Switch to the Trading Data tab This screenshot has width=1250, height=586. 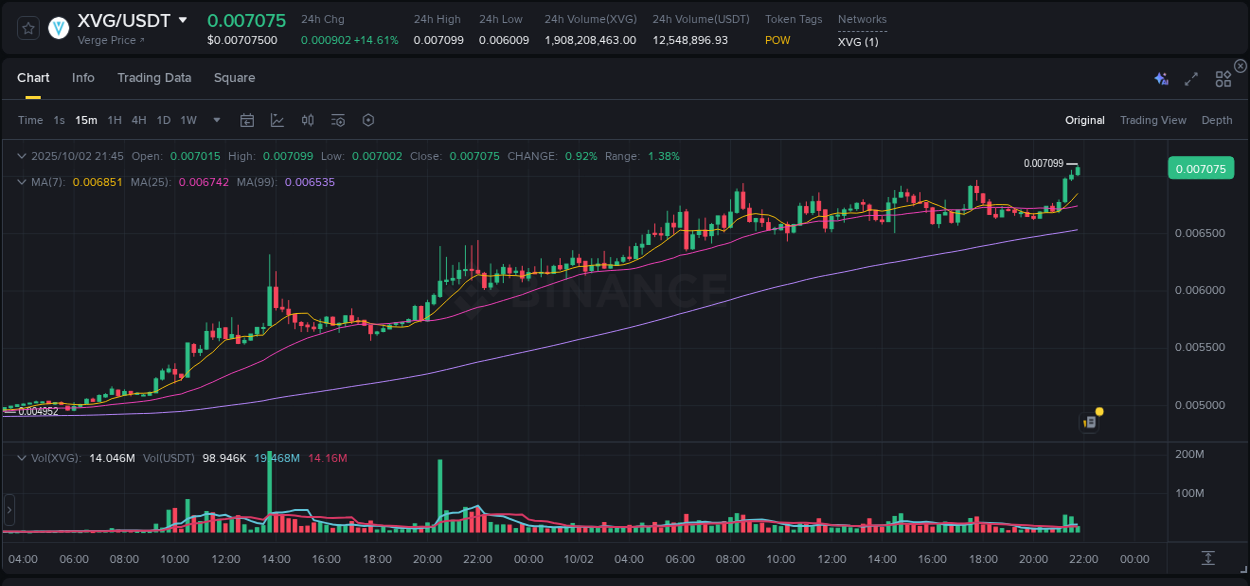(154, 77)
